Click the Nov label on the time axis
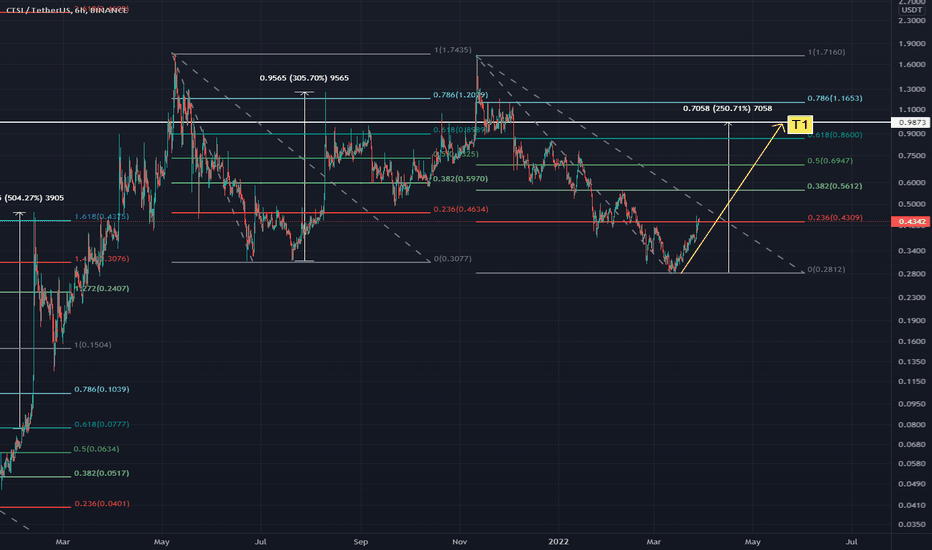This screenshot has height=550, width=932. tap(459, 542)
